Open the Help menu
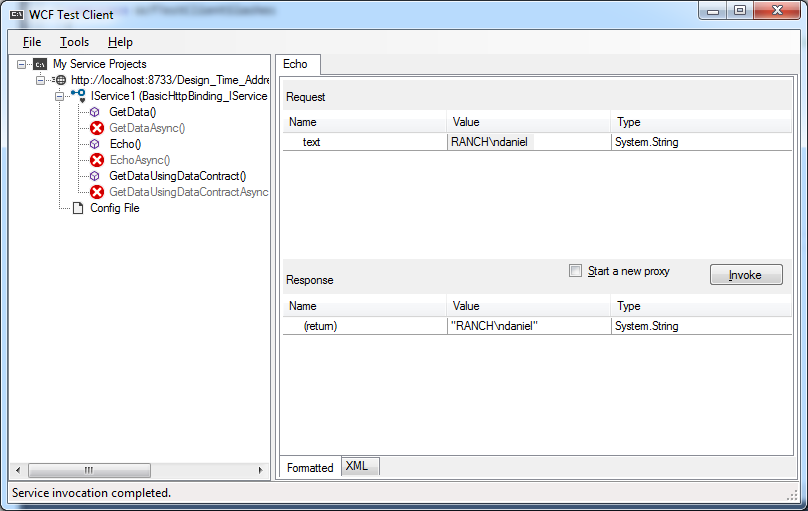The height and width of the screenshot is (511, 808). [120, 42]
